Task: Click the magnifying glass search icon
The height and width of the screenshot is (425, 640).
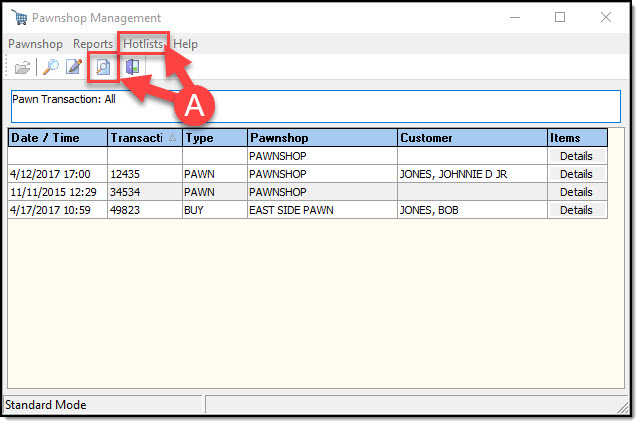Action: pyautogui.click(x=50, y=67)
